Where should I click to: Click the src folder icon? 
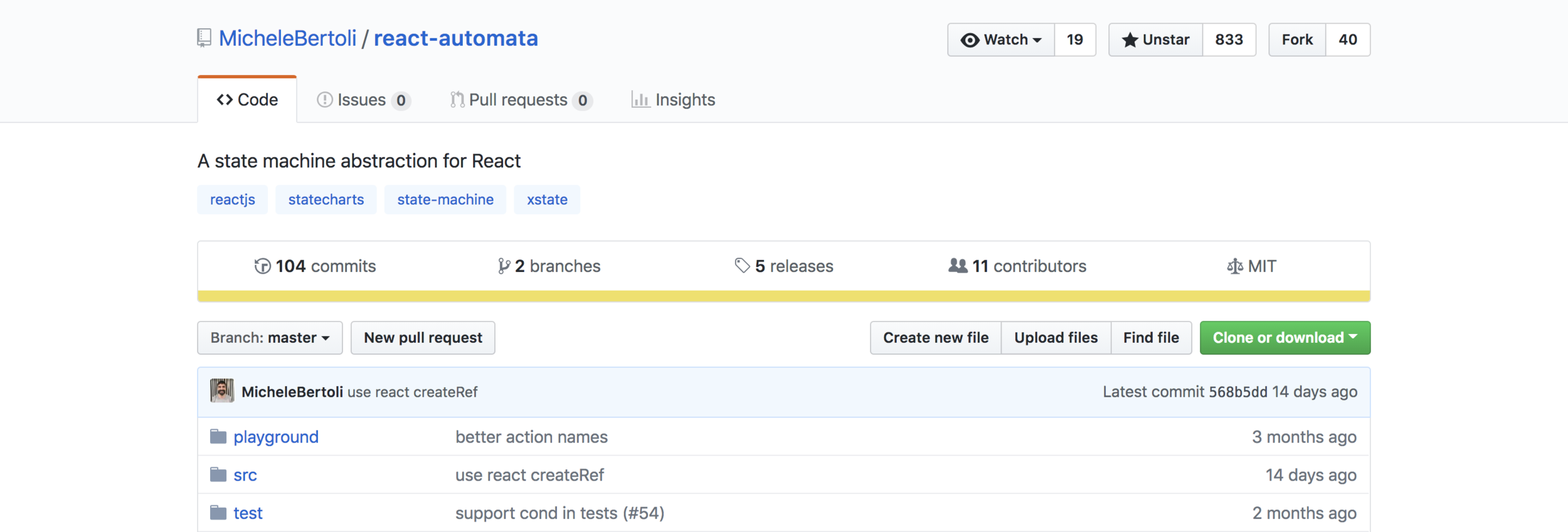(218, 474)
